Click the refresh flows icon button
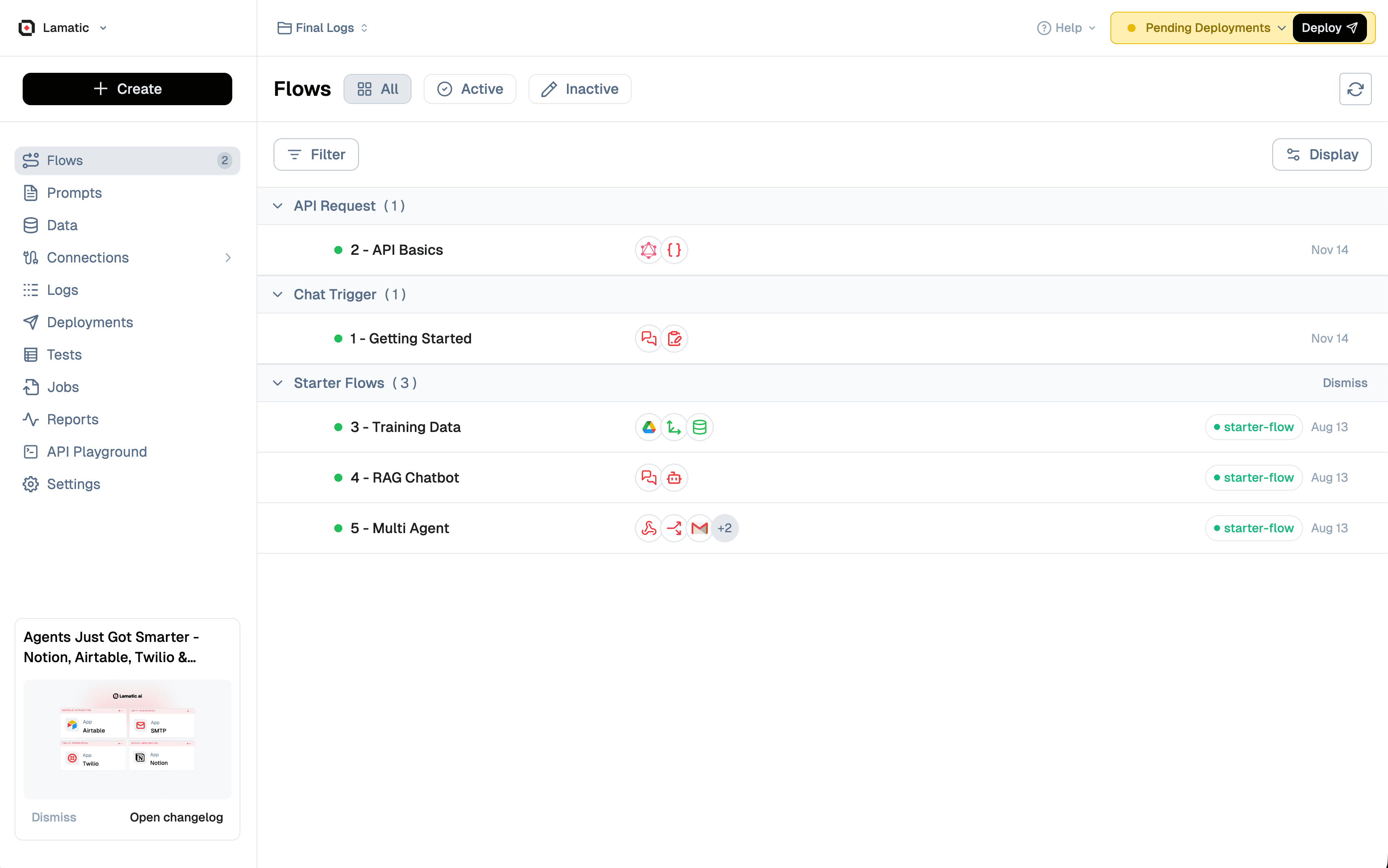The width and height of the screenshot is (1388, 868). pyautogui.click(x=1355, y=89)
